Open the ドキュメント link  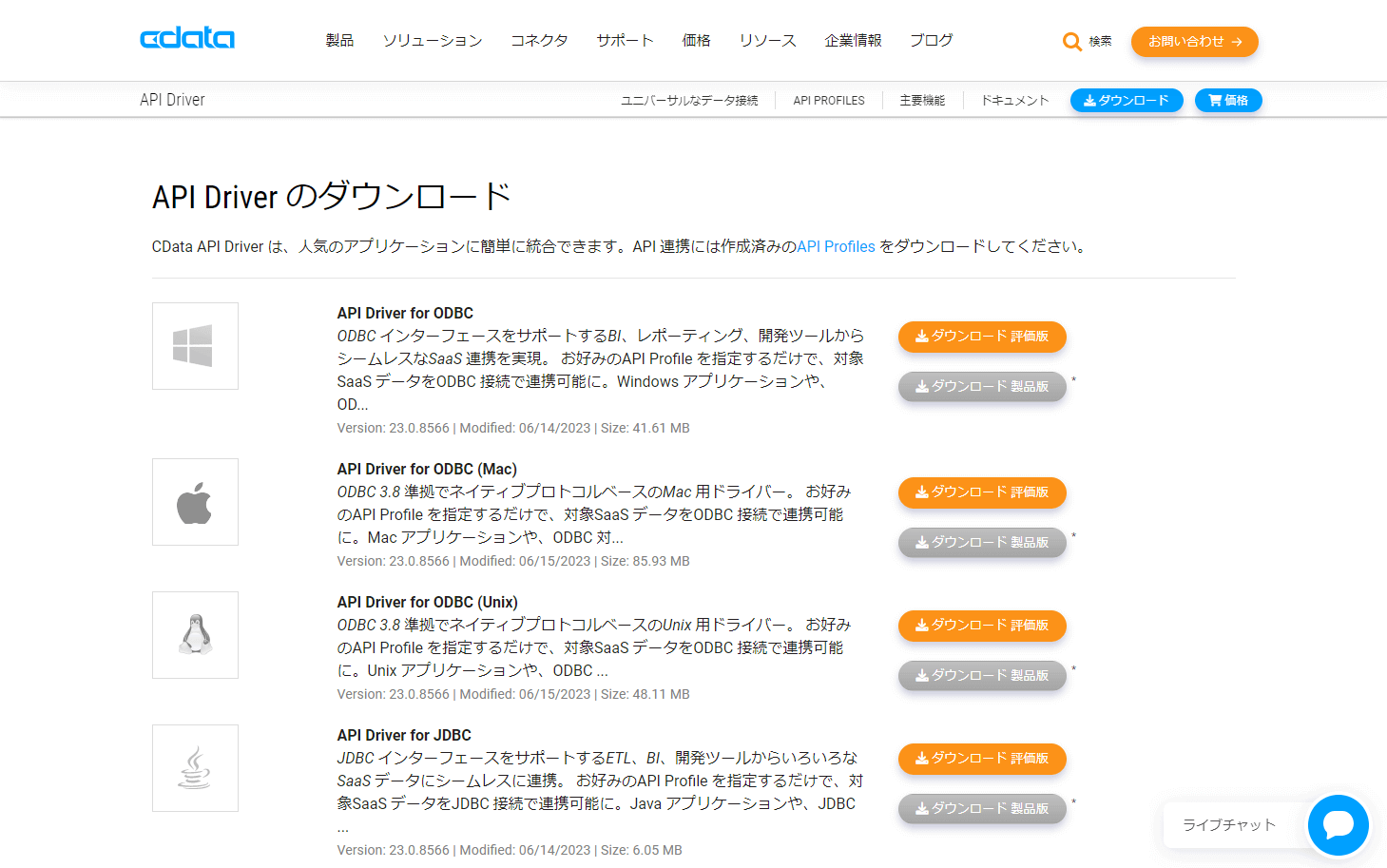click(1014, 101)
